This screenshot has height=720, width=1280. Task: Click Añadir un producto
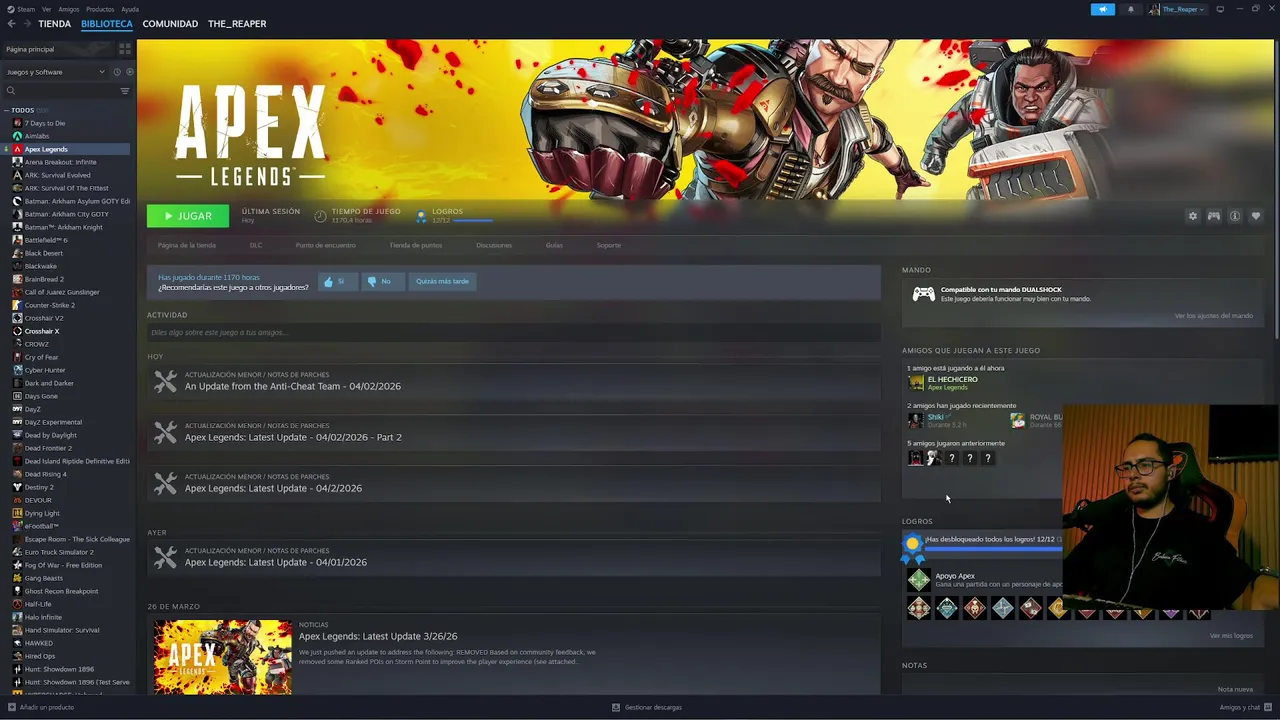[x=41, y=708]
